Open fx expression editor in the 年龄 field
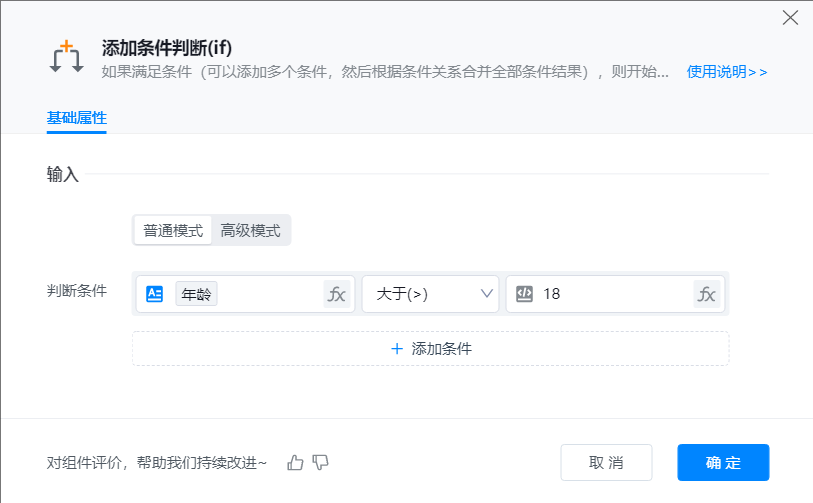 pyautogui.click(x=337, y=294)
